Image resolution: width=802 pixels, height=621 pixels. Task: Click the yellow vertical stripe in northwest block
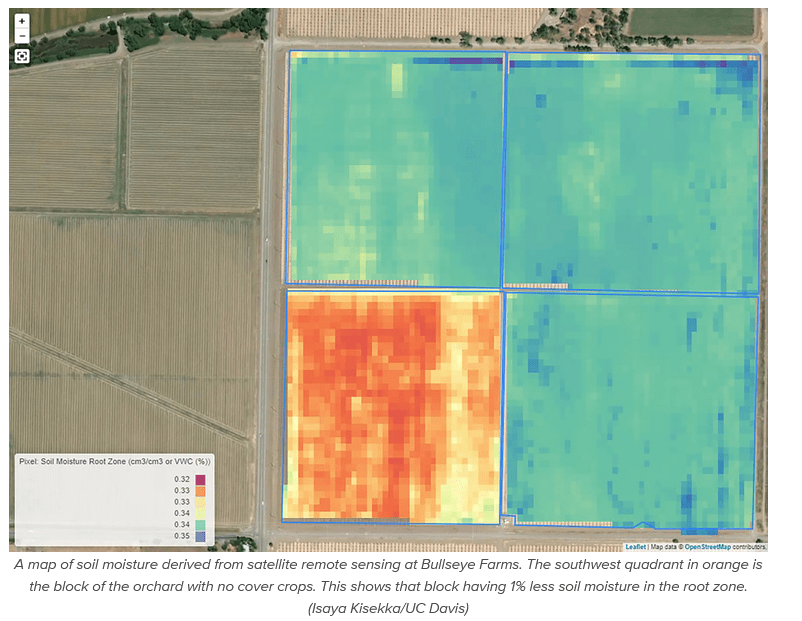click(x=397, y=80)
